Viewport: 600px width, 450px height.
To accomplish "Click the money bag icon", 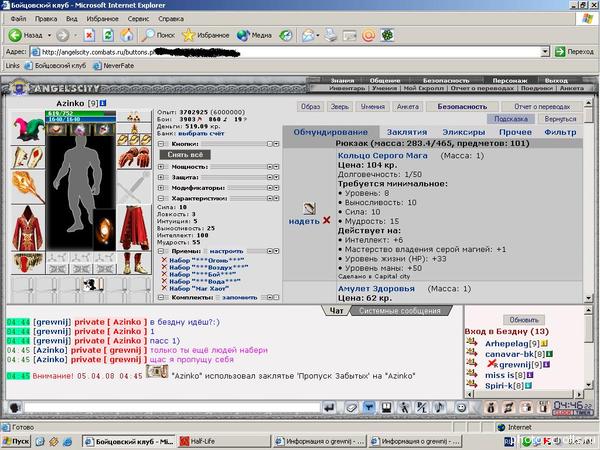I will 491,408.
